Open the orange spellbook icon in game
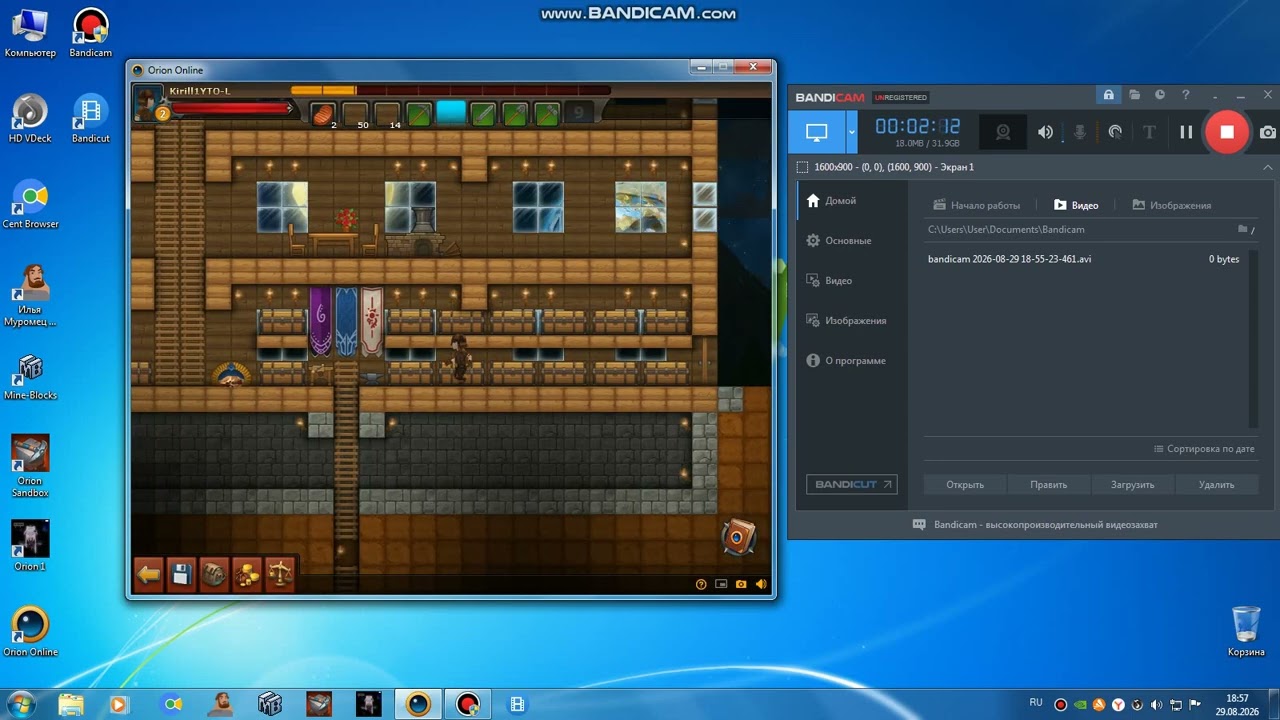Image resolution: width=1280 pixels, height=720 pixels. click(x=739, y=537)
